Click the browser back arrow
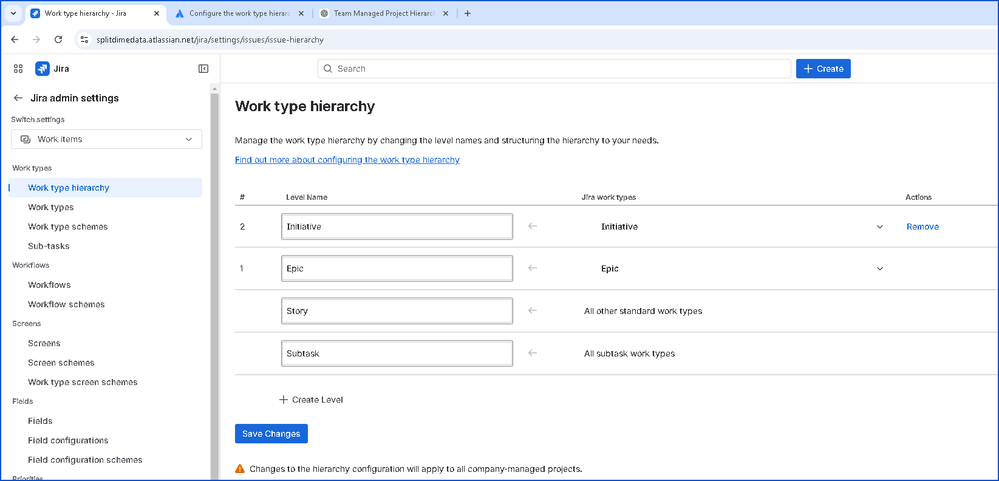Screen dimensions: 999x481 pos(15,39)
